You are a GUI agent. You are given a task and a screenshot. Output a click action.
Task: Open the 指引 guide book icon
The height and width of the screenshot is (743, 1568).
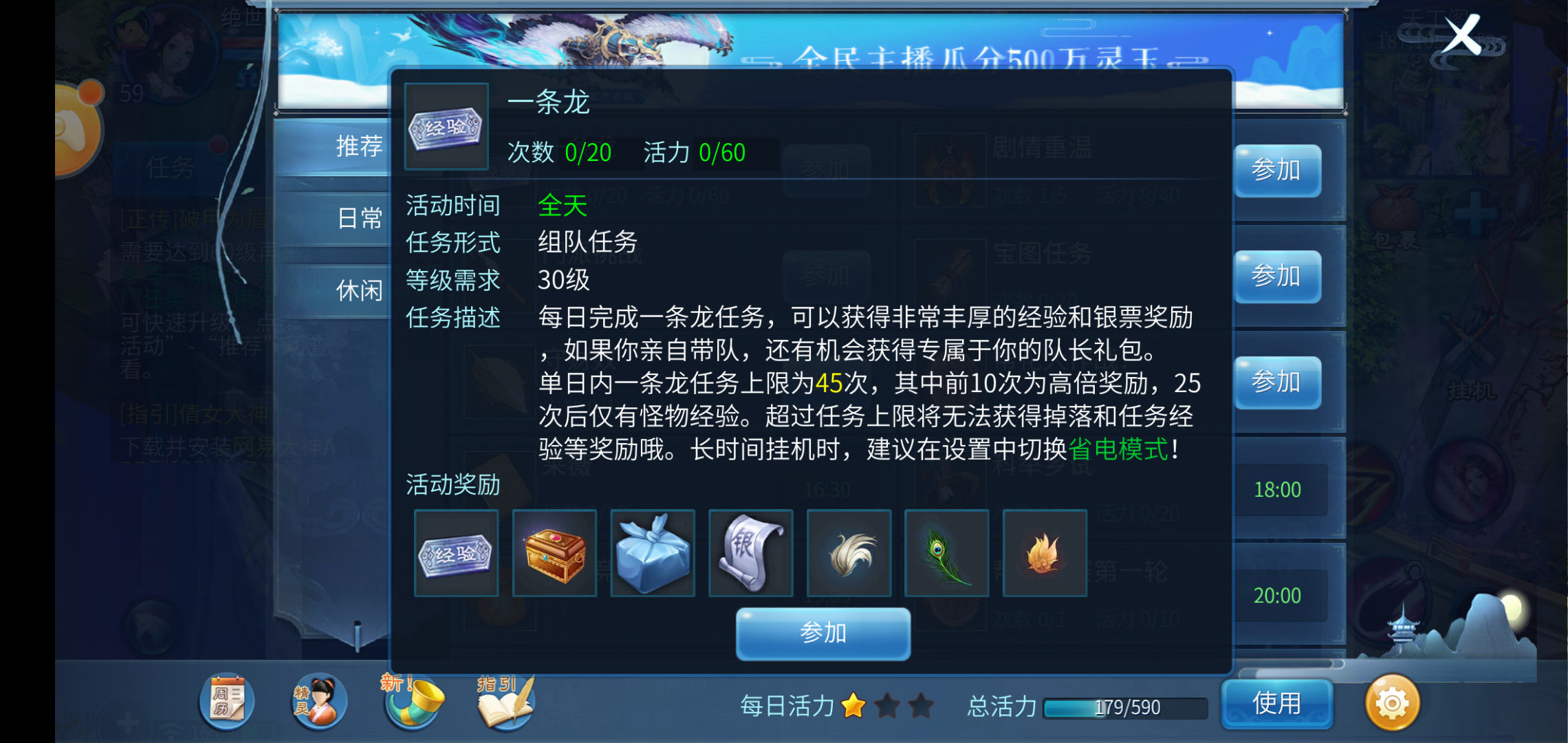(x=506, y=701)
